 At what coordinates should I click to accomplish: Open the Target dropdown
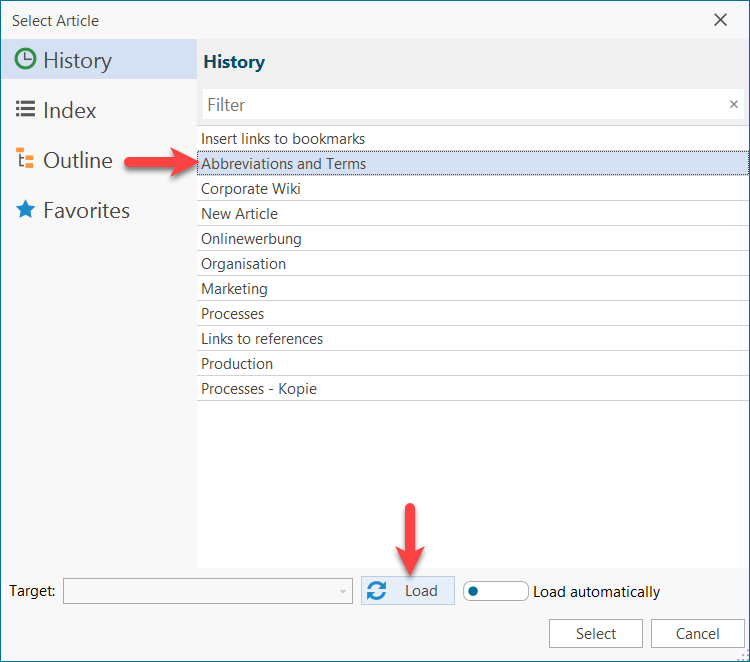[343, 591]
